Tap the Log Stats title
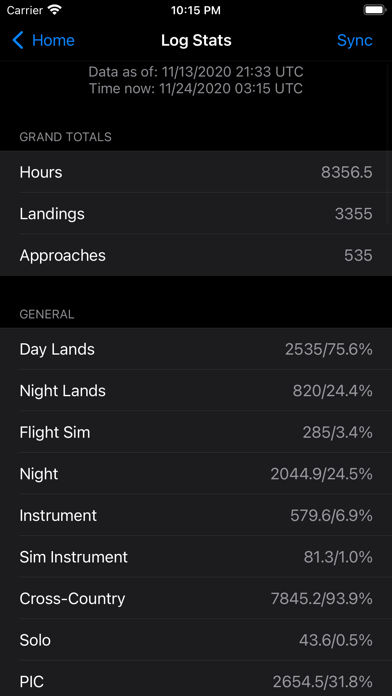Image resolution: width=392 pixels, height=696 pixels. pos(196,40)
